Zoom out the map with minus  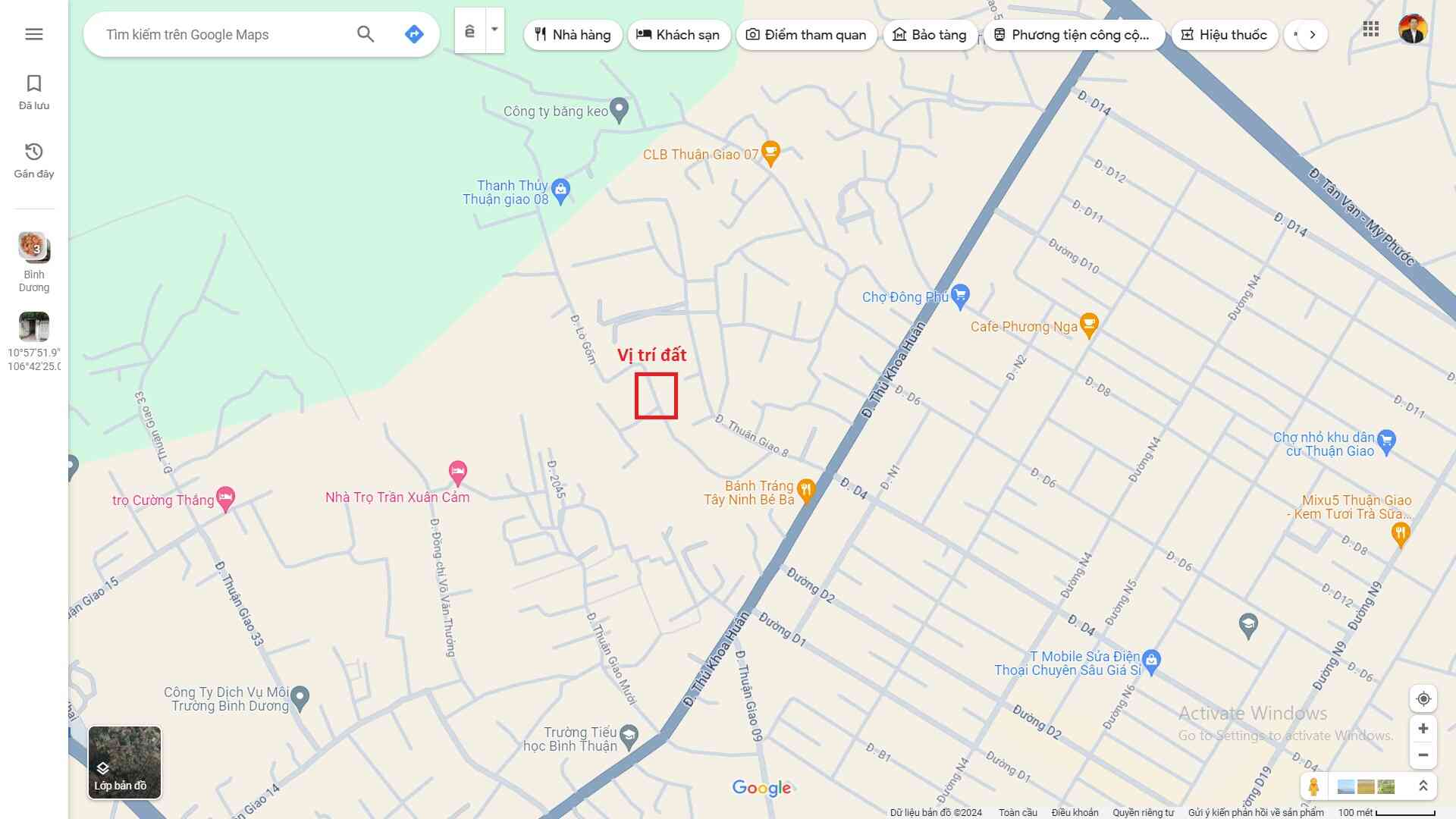point(1423,755)
